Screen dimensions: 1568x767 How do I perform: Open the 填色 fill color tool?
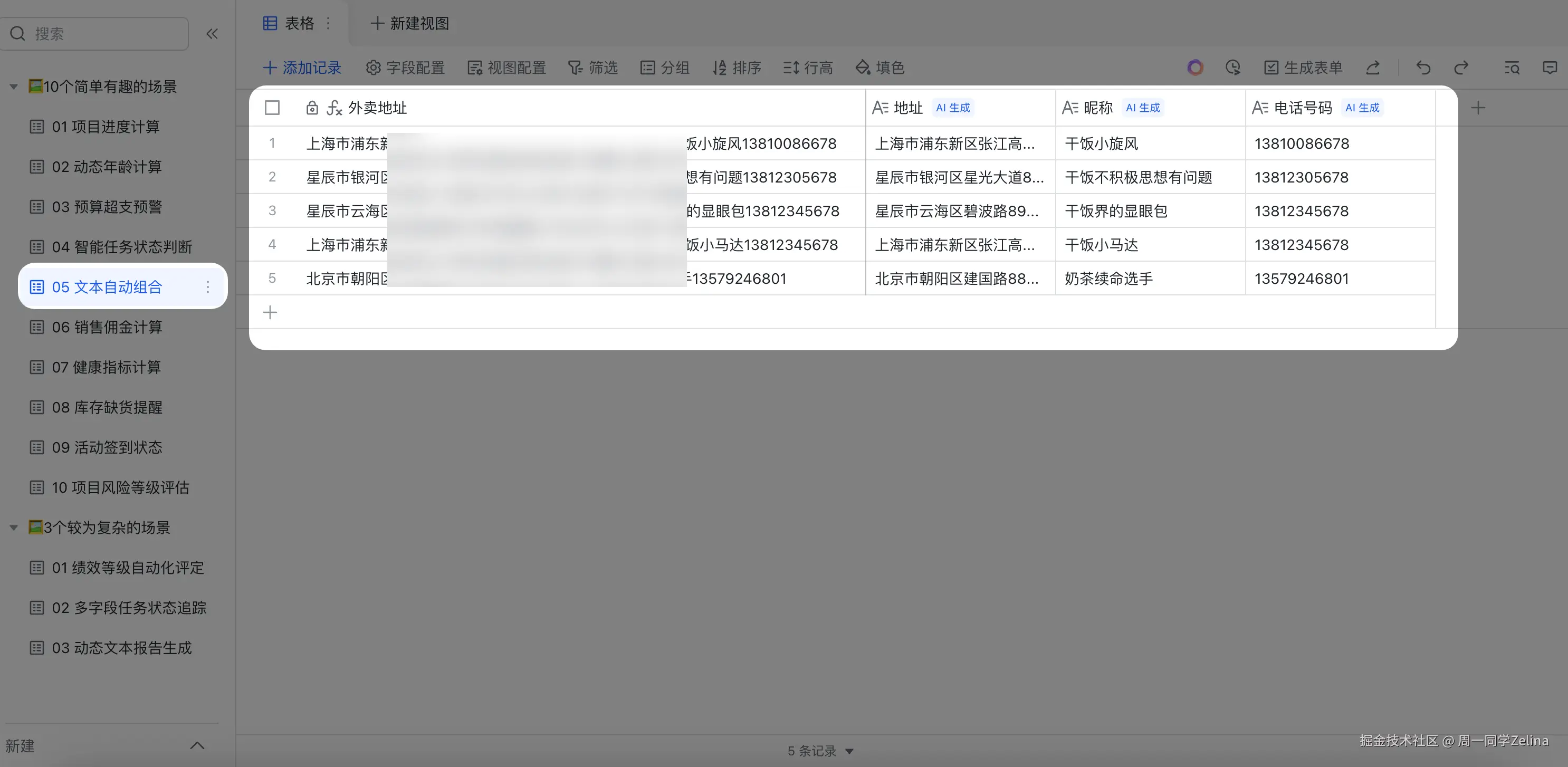point(880,68)
